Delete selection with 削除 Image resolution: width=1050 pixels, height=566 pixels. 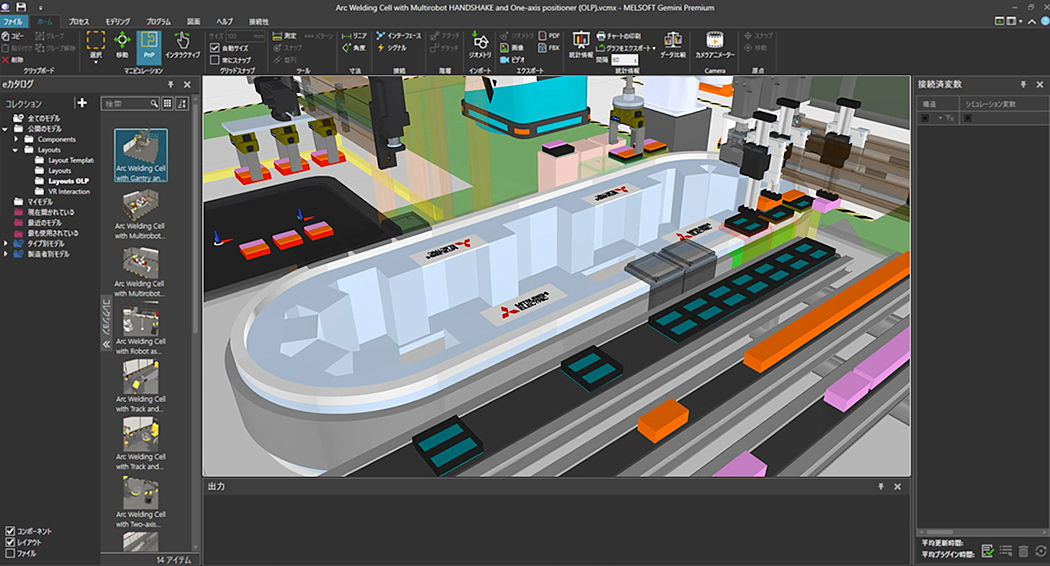13,60
